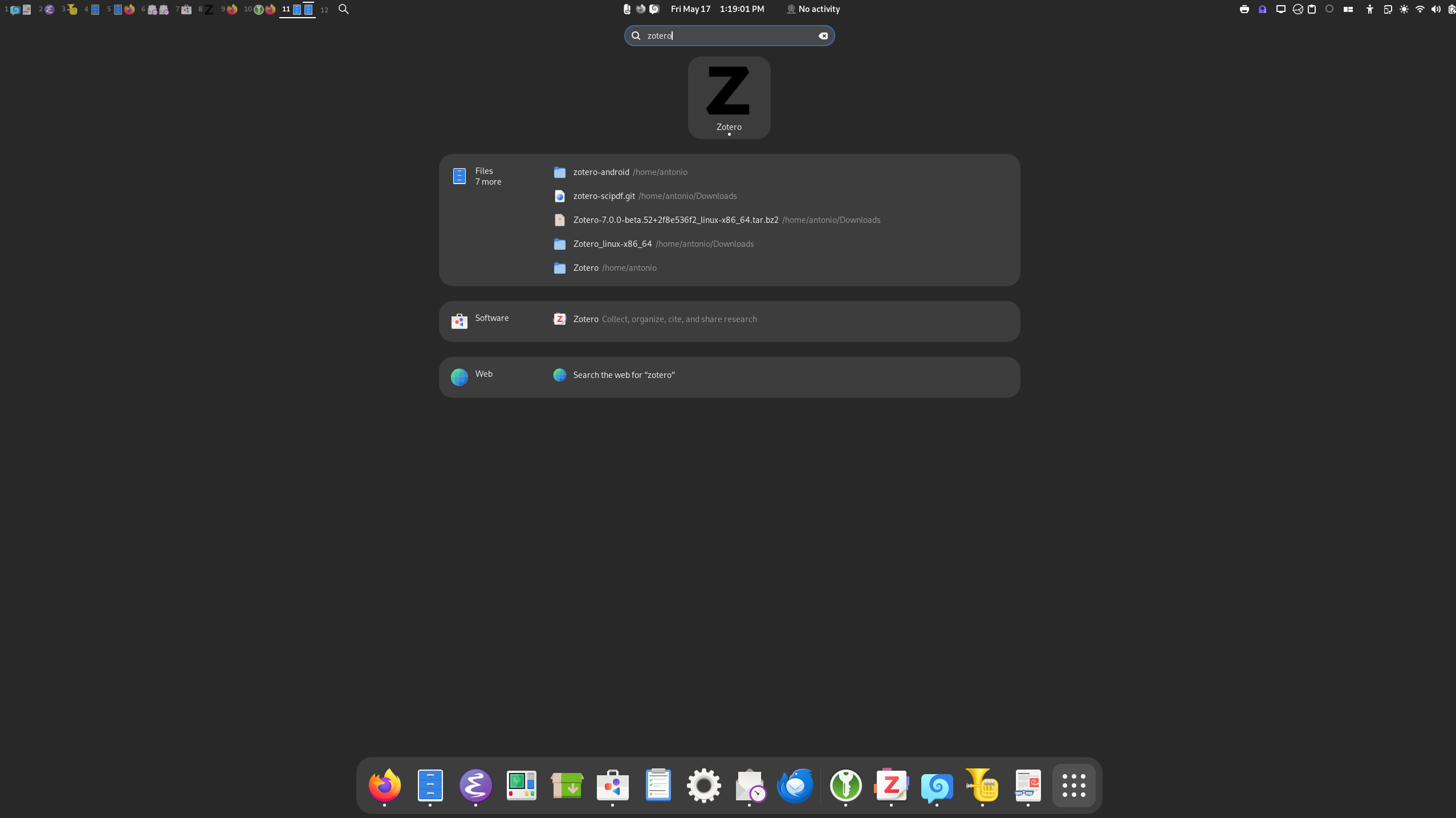Image resolution: width=1456 pixels, height=818 pixels.
Task: Show all applications grid button
Action: pos(1073,785)
